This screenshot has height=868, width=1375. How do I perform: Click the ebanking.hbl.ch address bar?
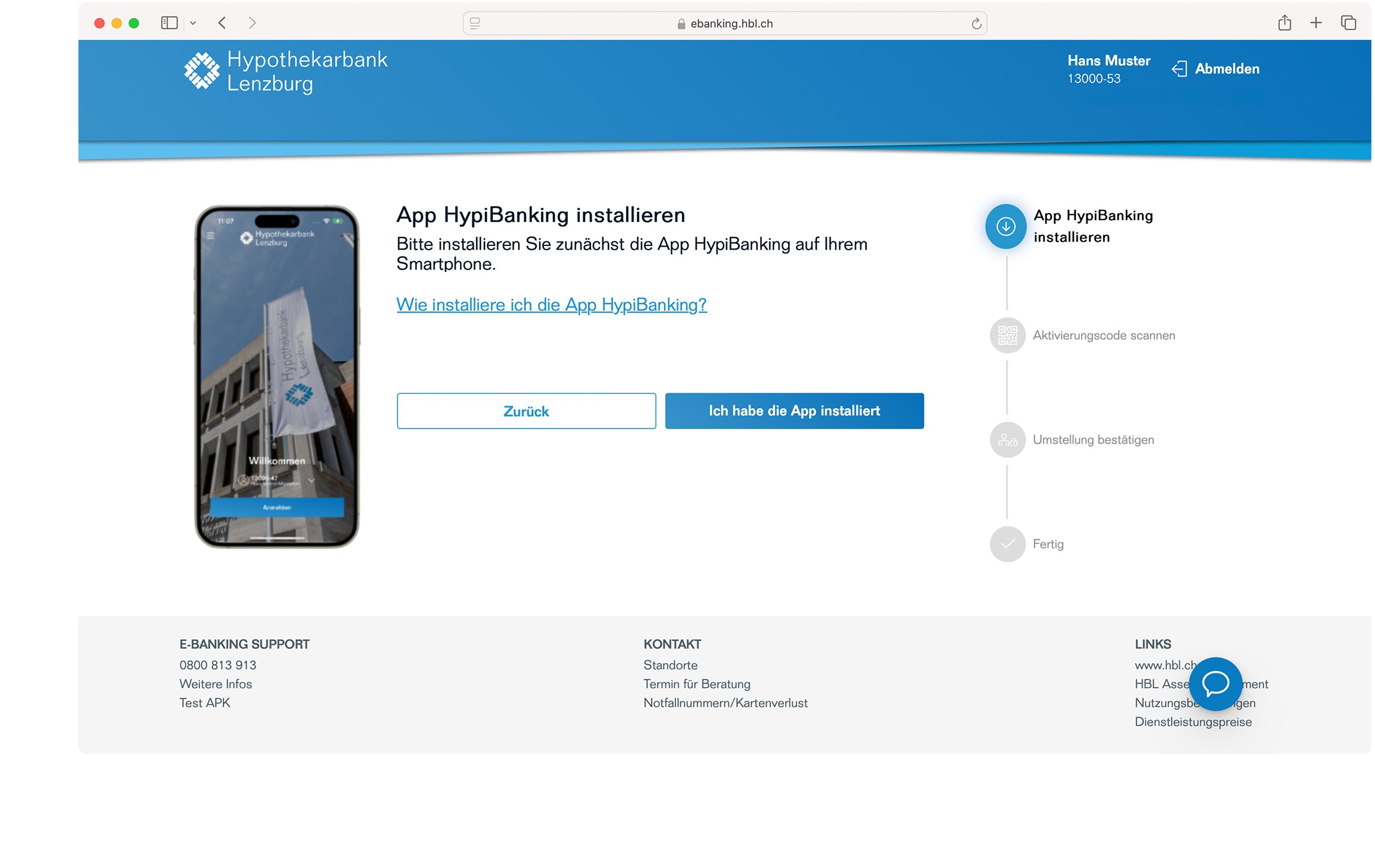pyautogui.click(x=725, y=24)
